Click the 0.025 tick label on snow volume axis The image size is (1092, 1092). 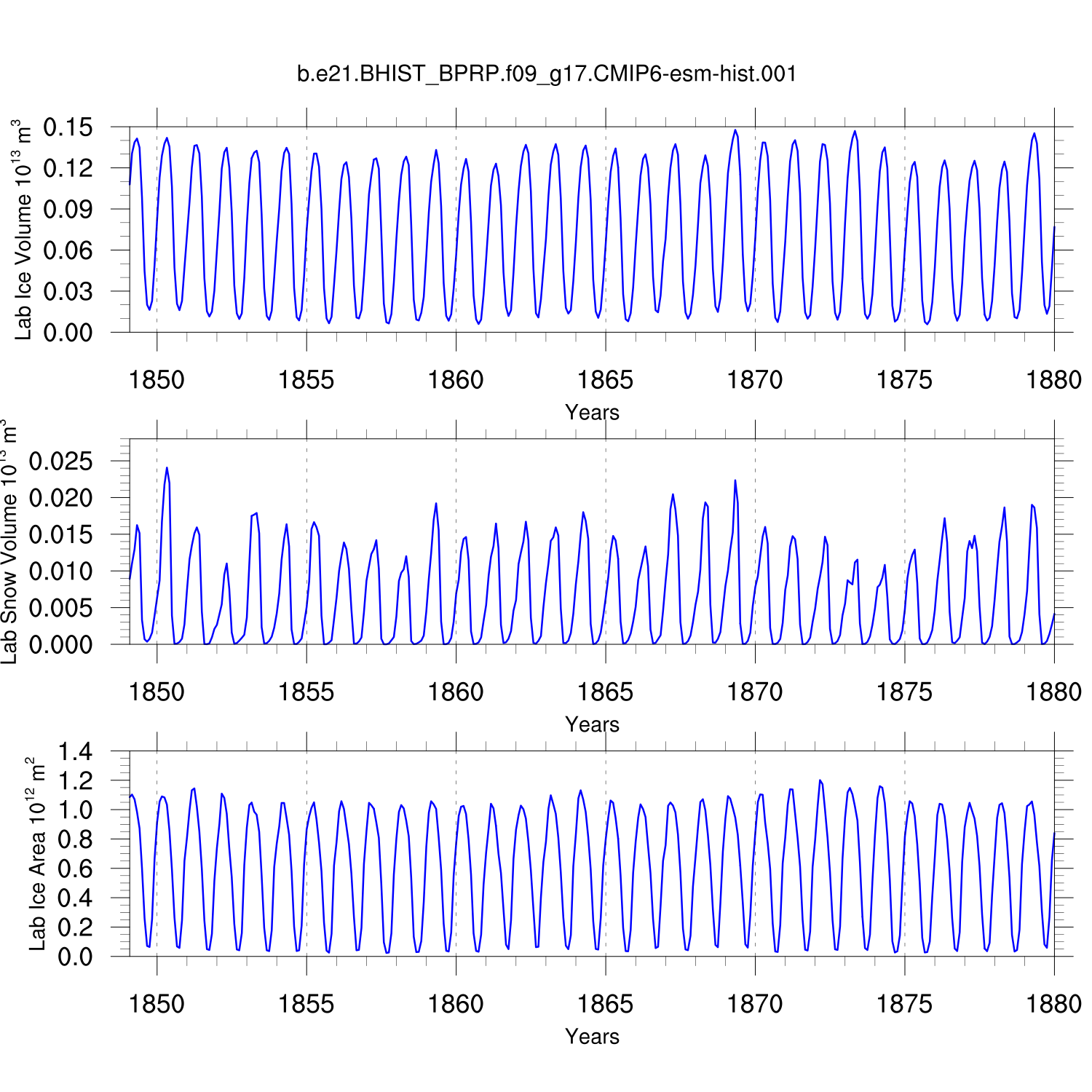pyautogui.click(x=61, y=462)
